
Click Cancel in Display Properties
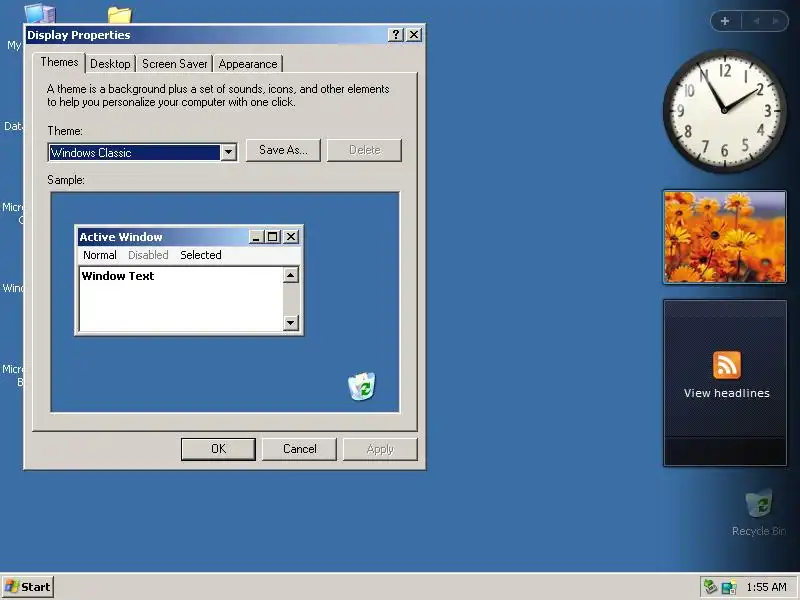(x=299, y=449)
